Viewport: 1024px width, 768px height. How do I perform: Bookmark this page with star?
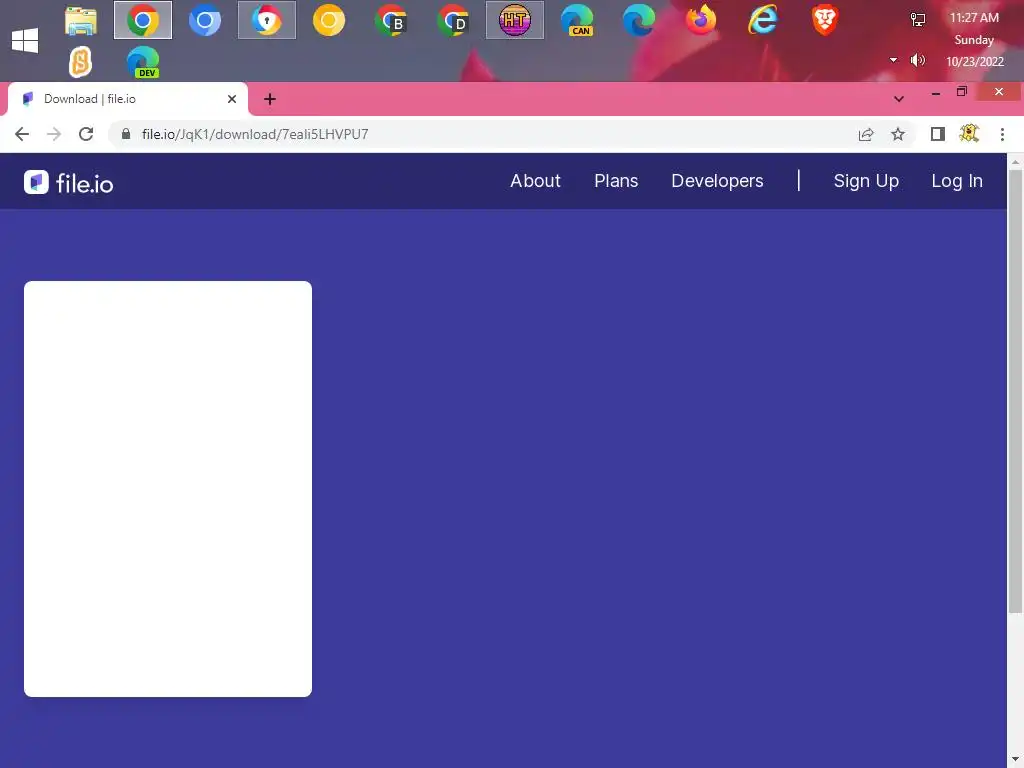coord(898,134)
